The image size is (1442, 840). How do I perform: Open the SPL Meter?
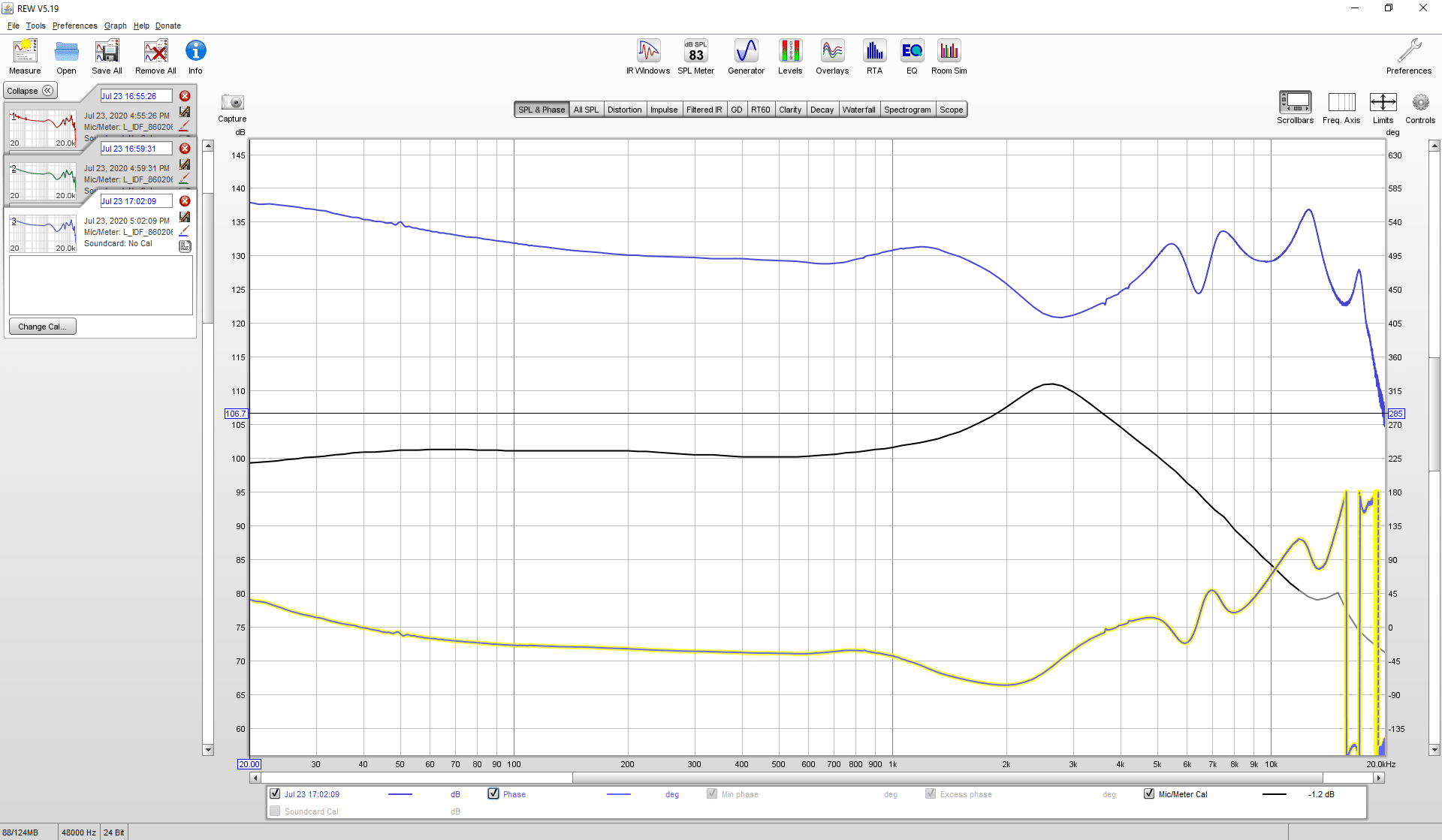click(695, 51)
